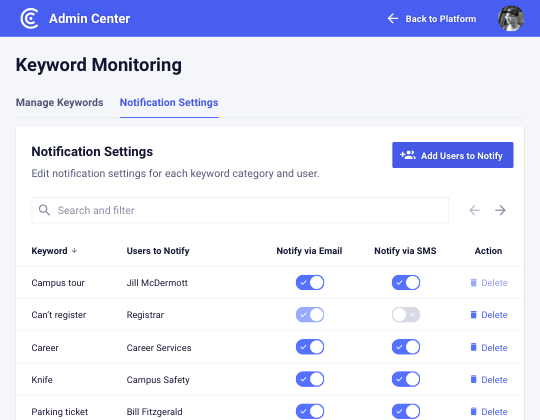Toggle email notification for Can't register
Image resolution: width=540 pixels, height=420 pixels.
pos(310,315)
